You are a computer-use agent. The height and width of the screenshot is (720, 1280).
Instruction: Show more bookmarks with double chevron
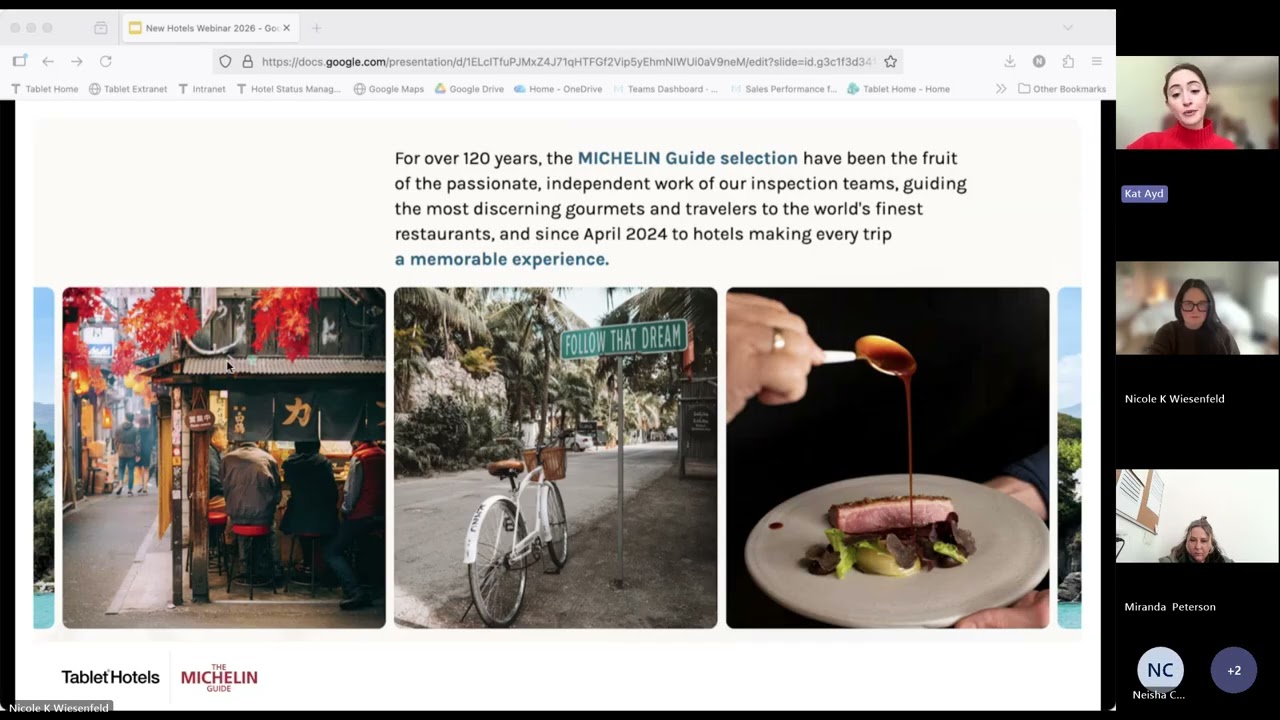click(x=1000, y=89)
